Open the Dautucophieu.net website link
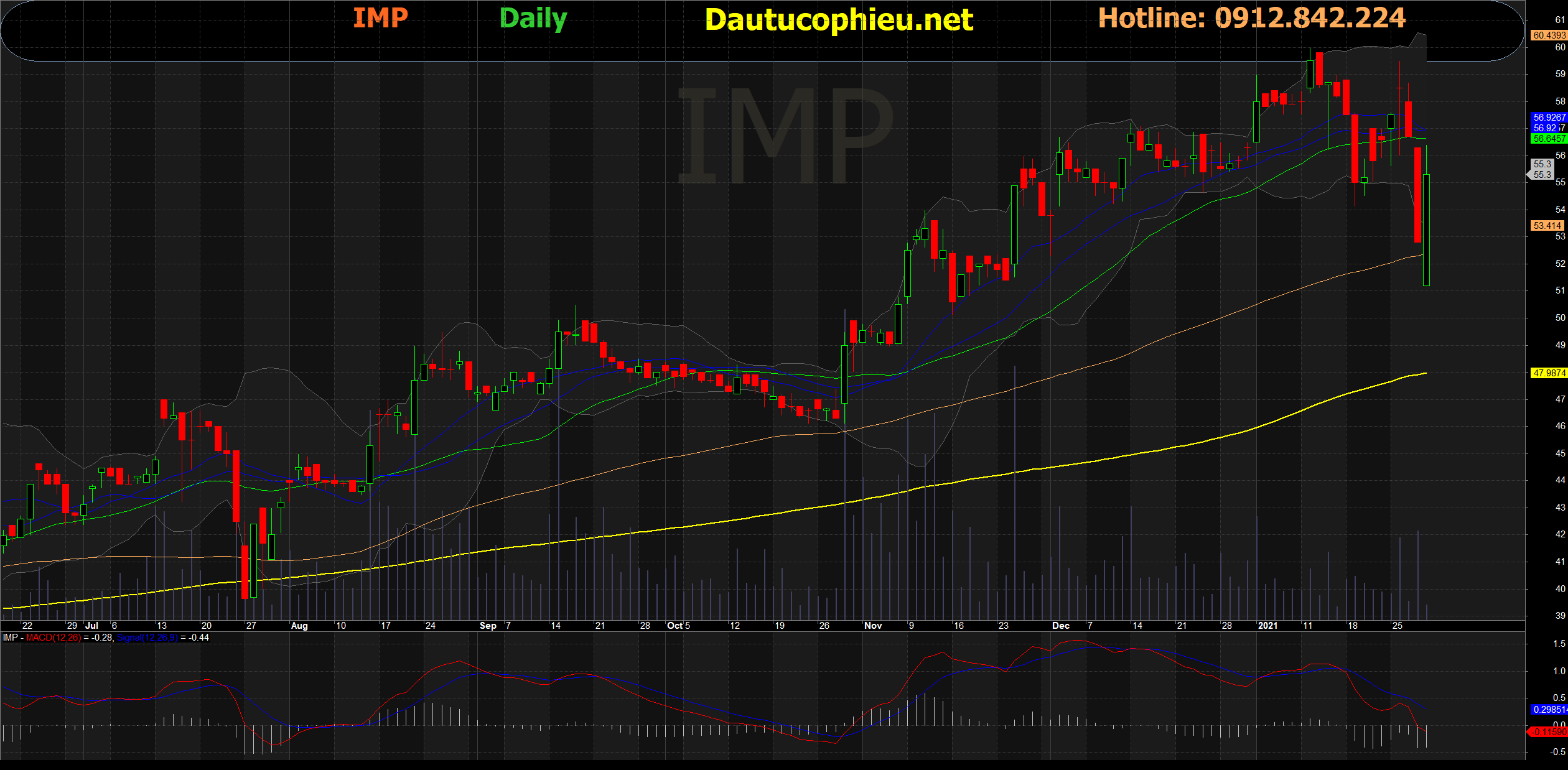Viewport: 1568px width, 770px height. [x=839, y=20]
